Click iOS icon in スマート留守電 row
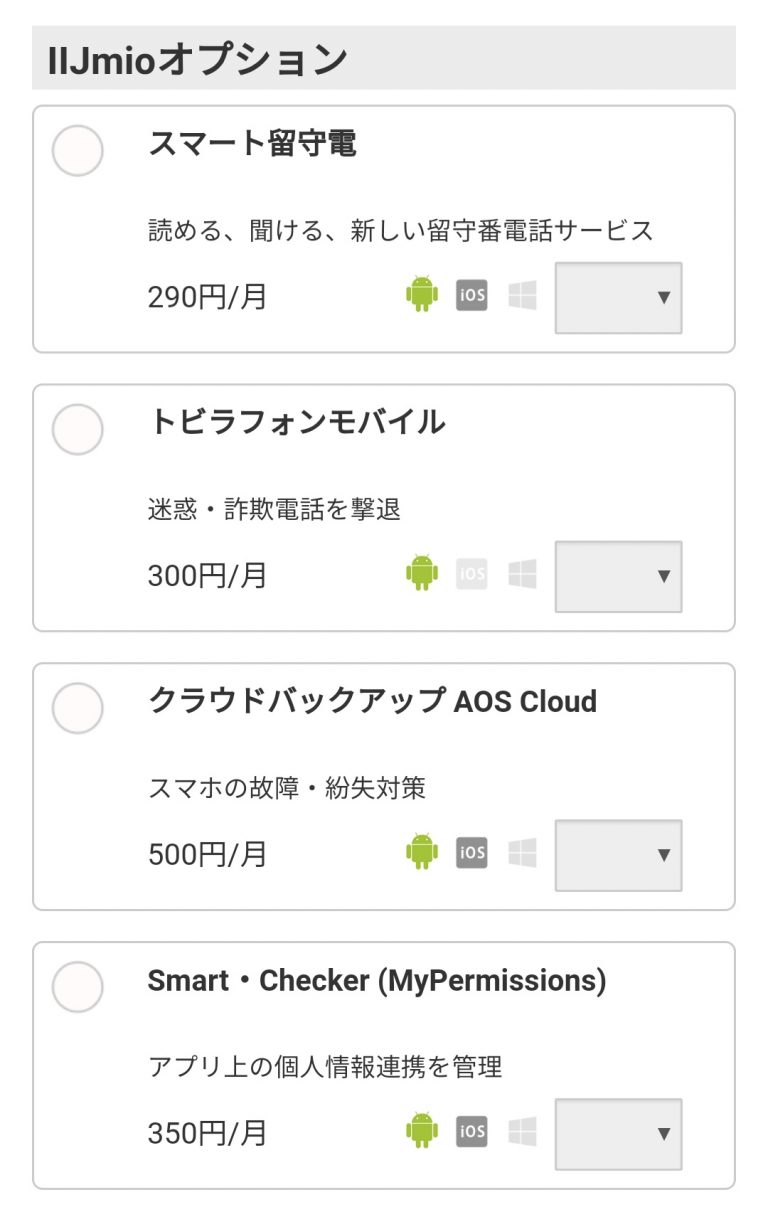This screenshot has height=1207, width=768. click(x=472, y=295)
